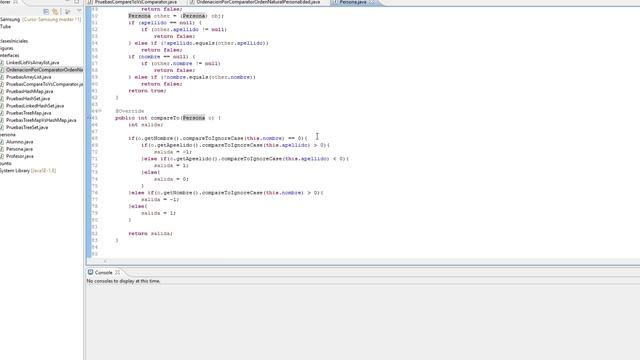640x360 pixels.
Task: Click the 'public int compareTo' method declaration
Action: click(x=168, y=118)
